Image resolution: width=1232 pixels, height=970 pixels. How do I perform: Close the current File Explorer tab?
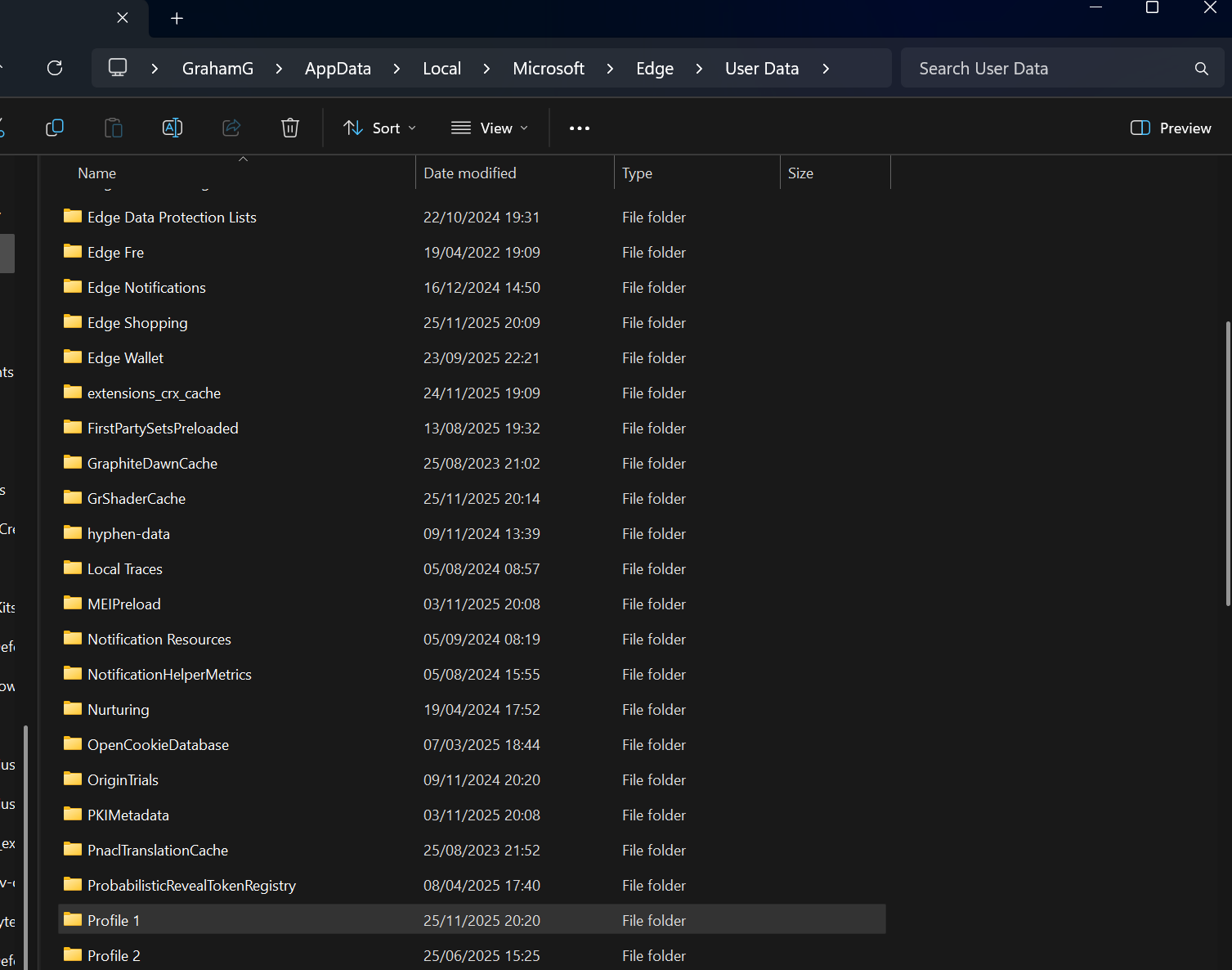pyautogui.click(x=123, y=18)
